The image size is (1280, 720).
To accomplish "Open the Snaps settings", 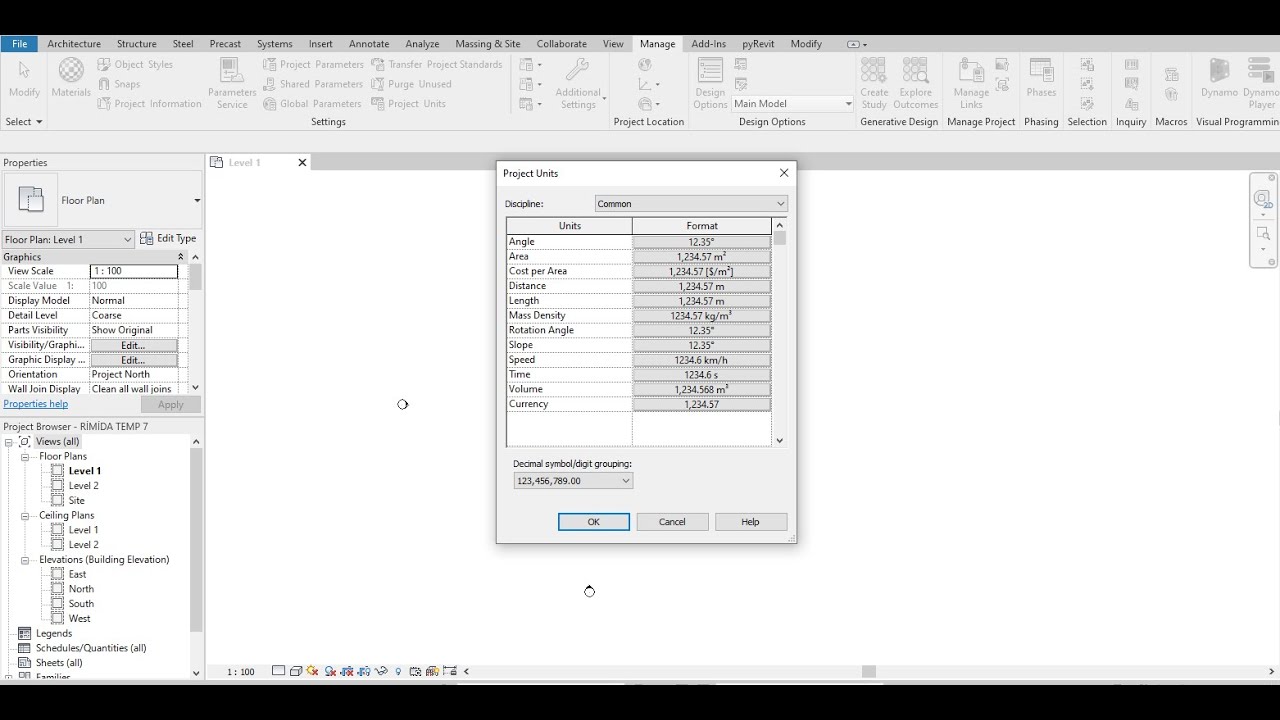I will 119,84.
